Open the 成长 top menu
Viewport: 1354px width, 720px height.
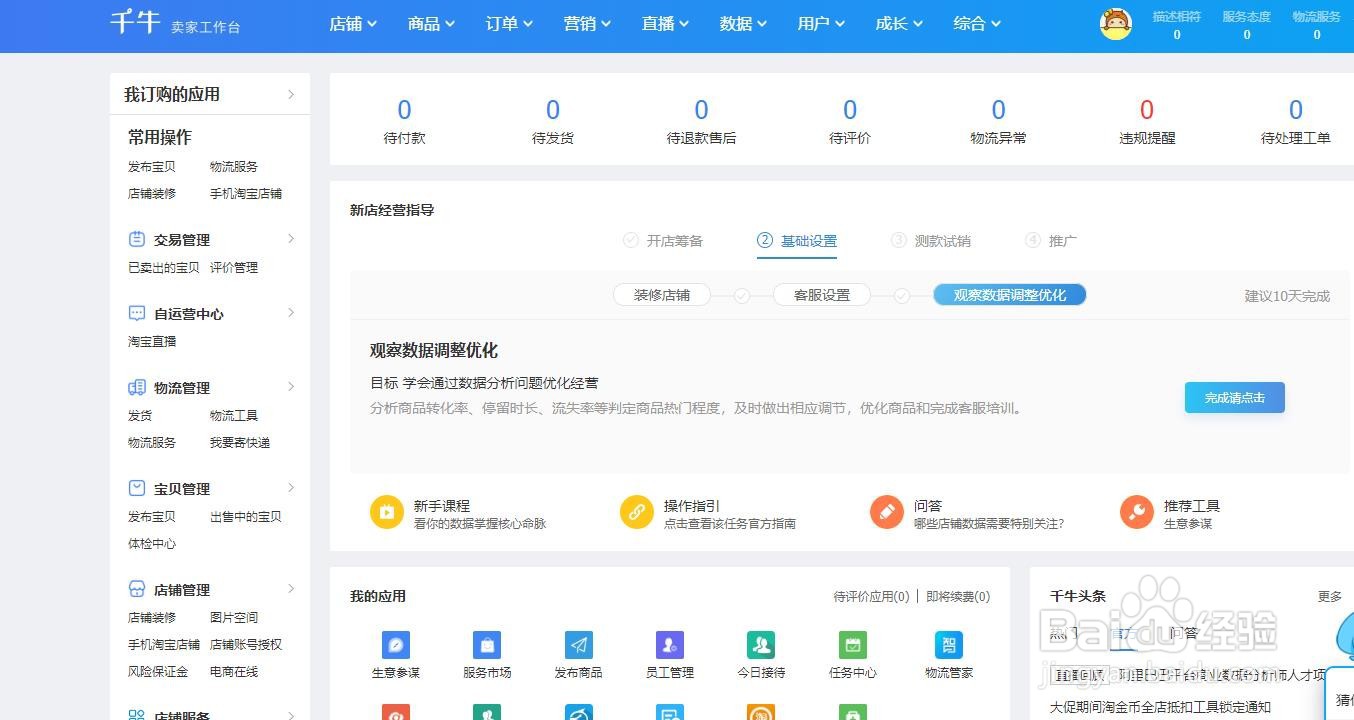[899, 23]
